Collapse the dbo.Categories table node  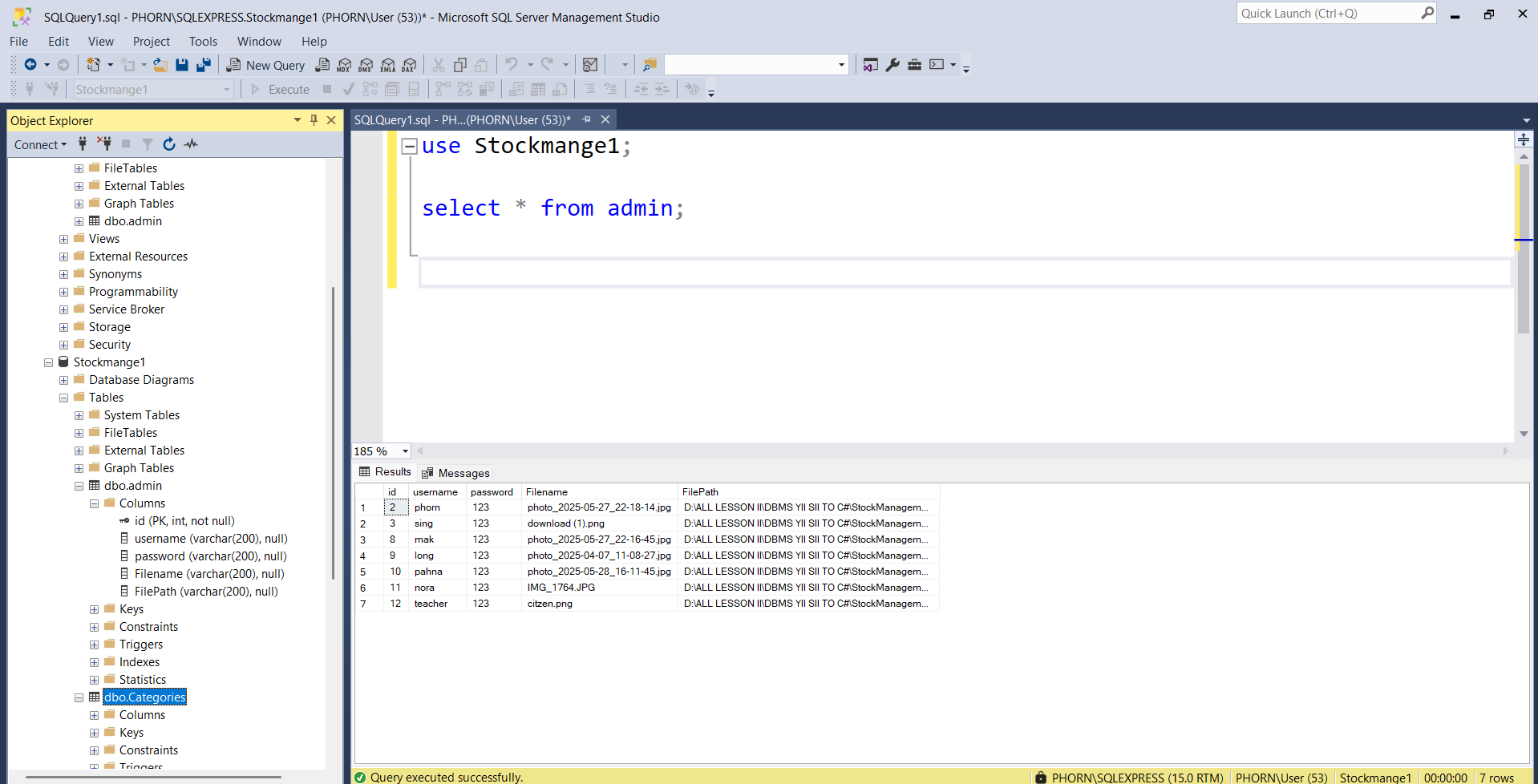click(x=79, y=697)
